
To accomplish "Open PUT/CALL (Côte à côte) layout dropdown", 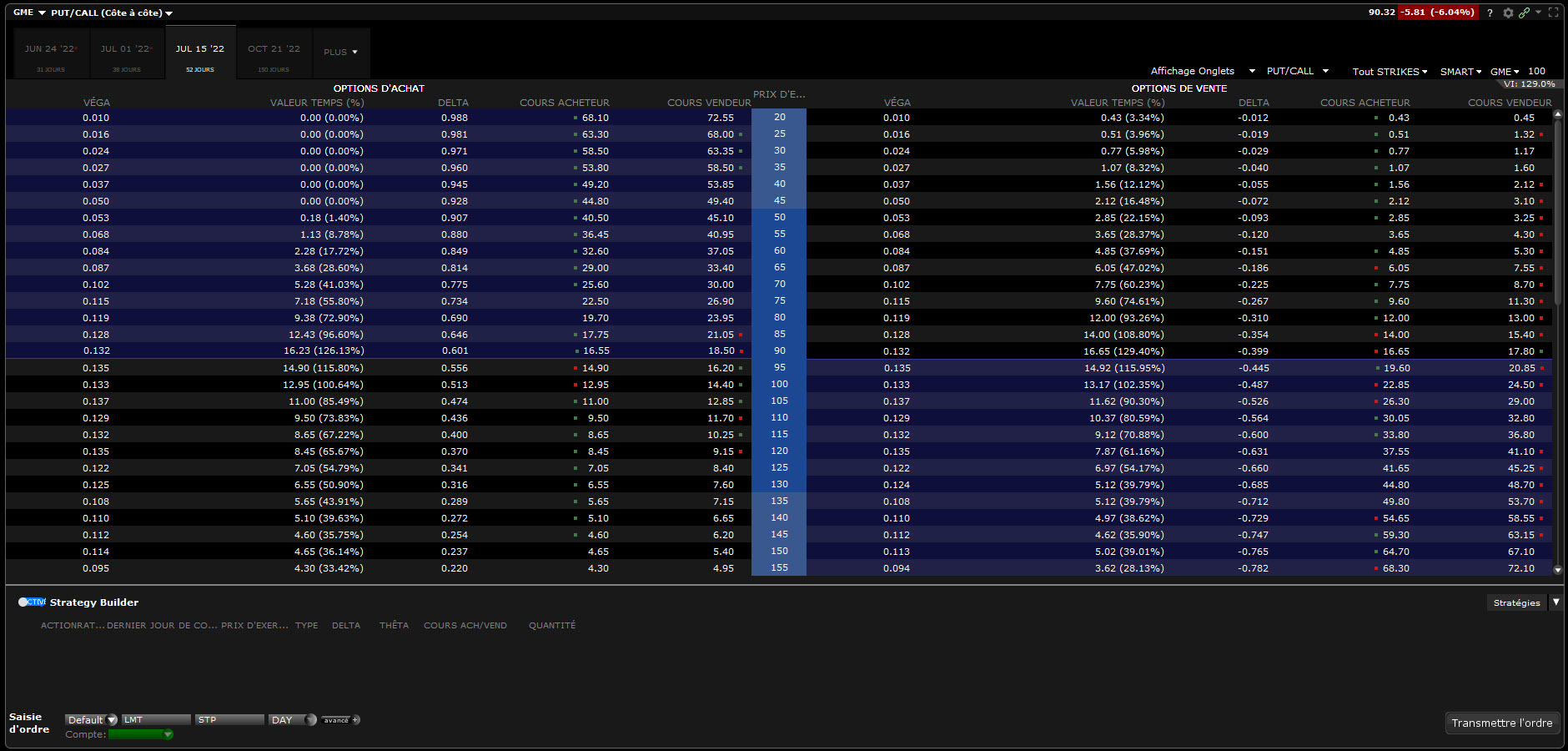I will pos(112,13).
